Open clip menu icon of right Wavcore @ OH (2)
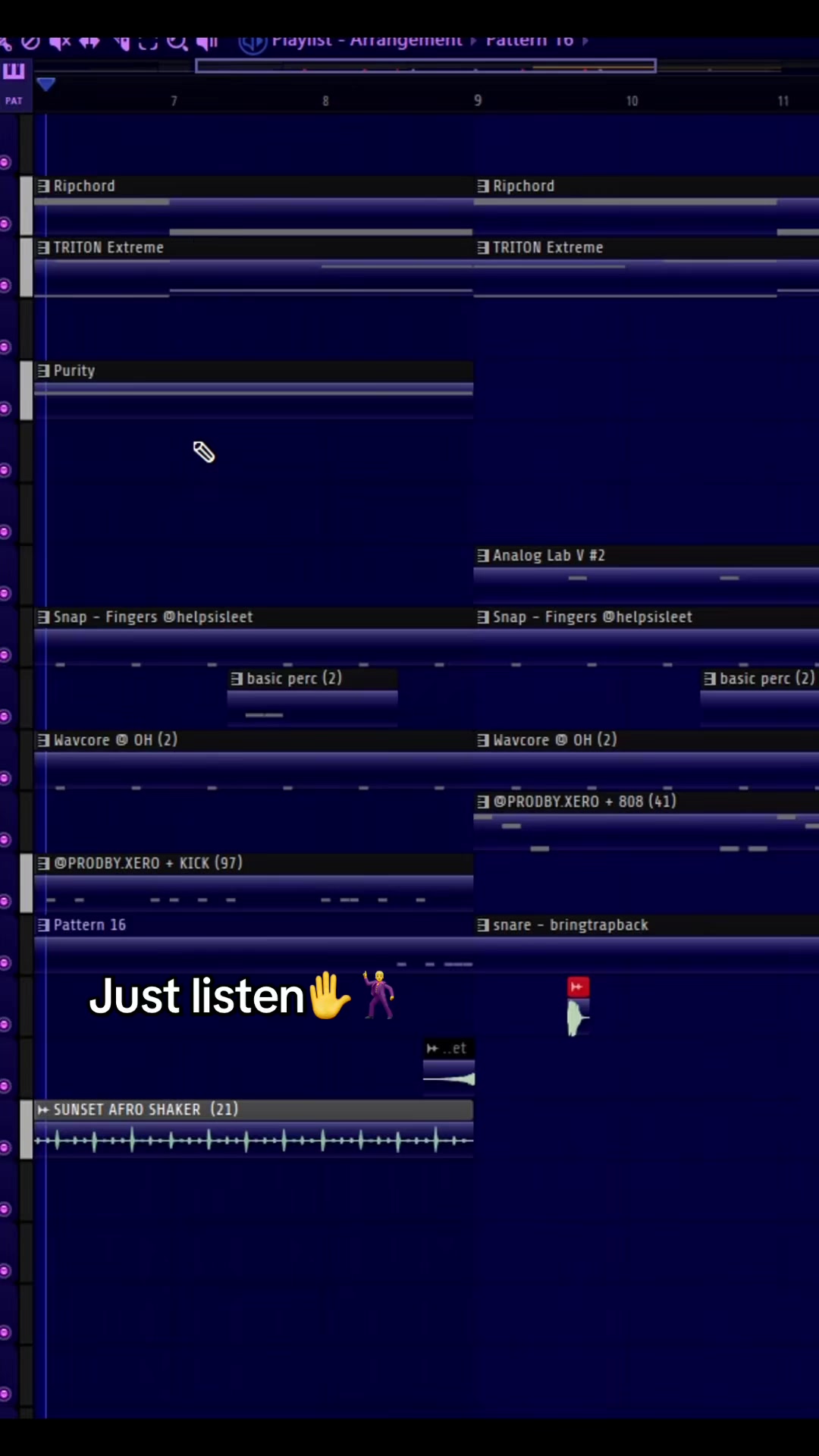Screen dimensions: 819x1456 pyautogui.click(x=483, y=740)
